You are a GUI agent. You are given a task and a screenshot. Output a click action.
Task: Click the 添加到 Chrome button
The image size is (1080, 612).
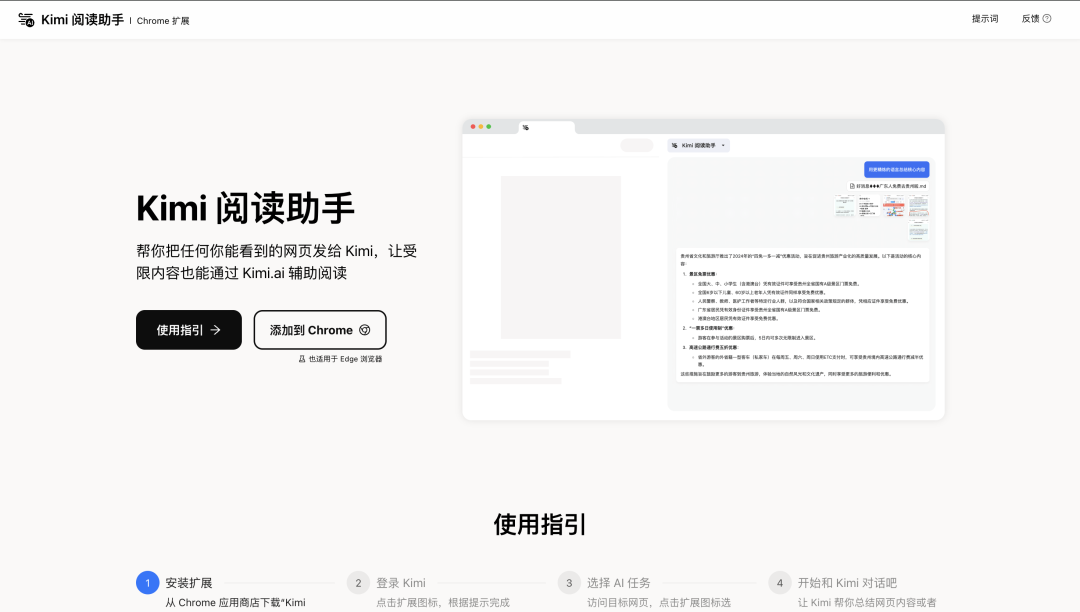[x=320, y=330]
